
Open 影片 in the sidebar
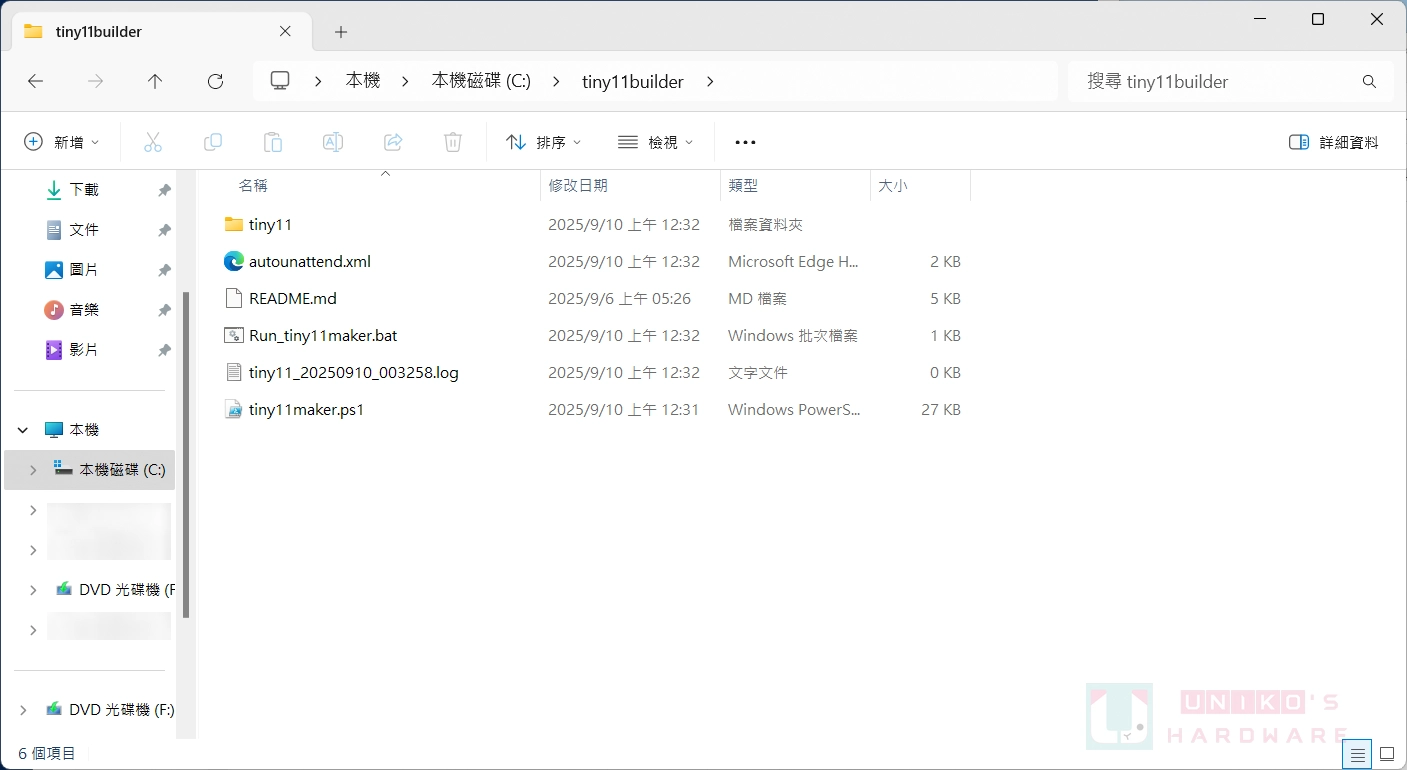84,349
